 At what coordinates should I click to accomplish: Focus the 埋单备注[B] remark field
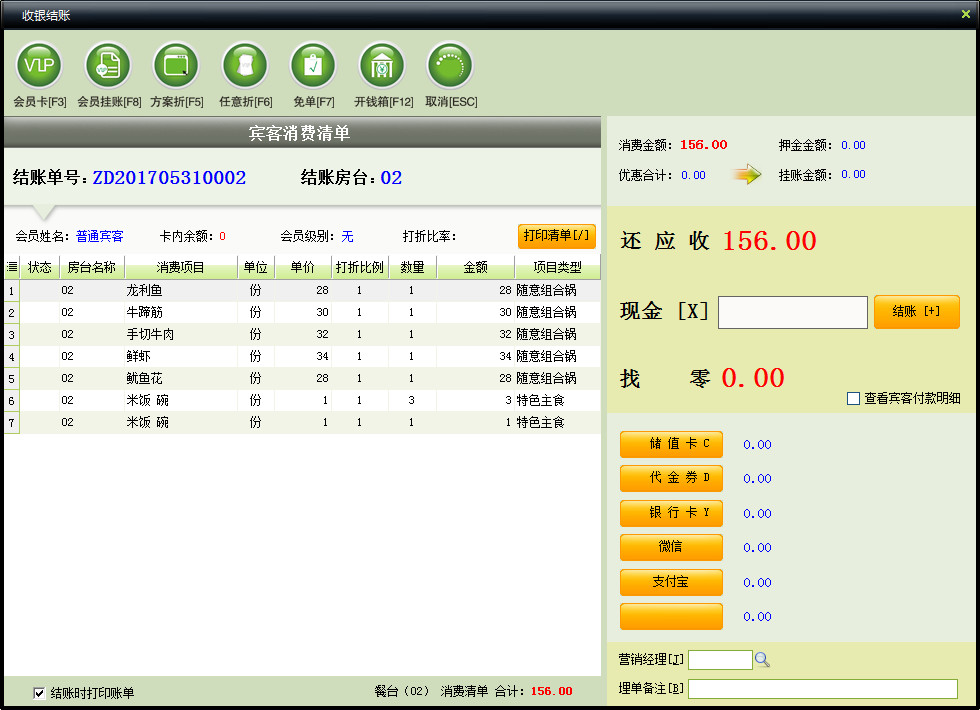click(822, 689)
